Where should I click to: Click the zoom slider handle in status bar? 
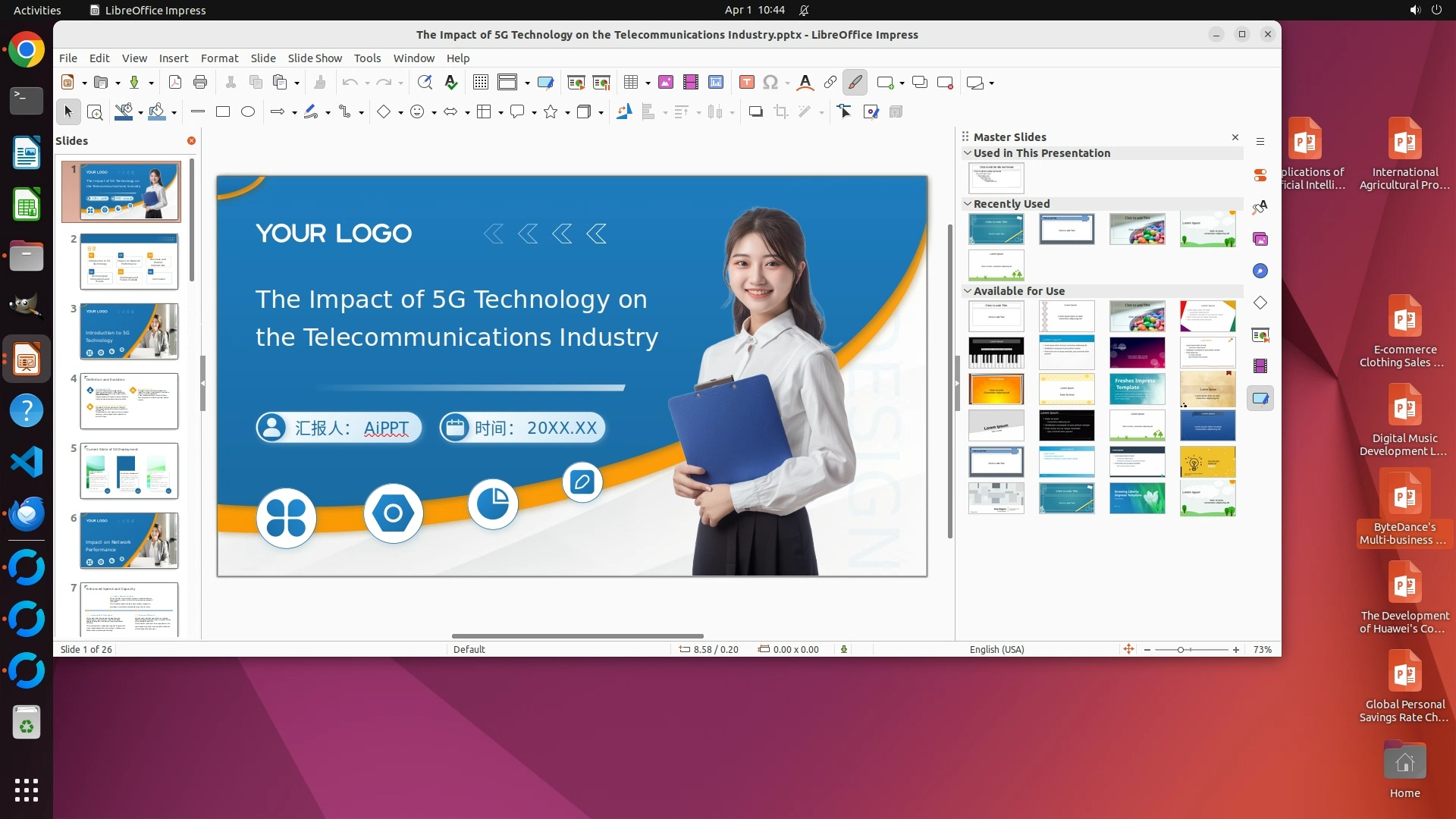(x=1181, y=650)
